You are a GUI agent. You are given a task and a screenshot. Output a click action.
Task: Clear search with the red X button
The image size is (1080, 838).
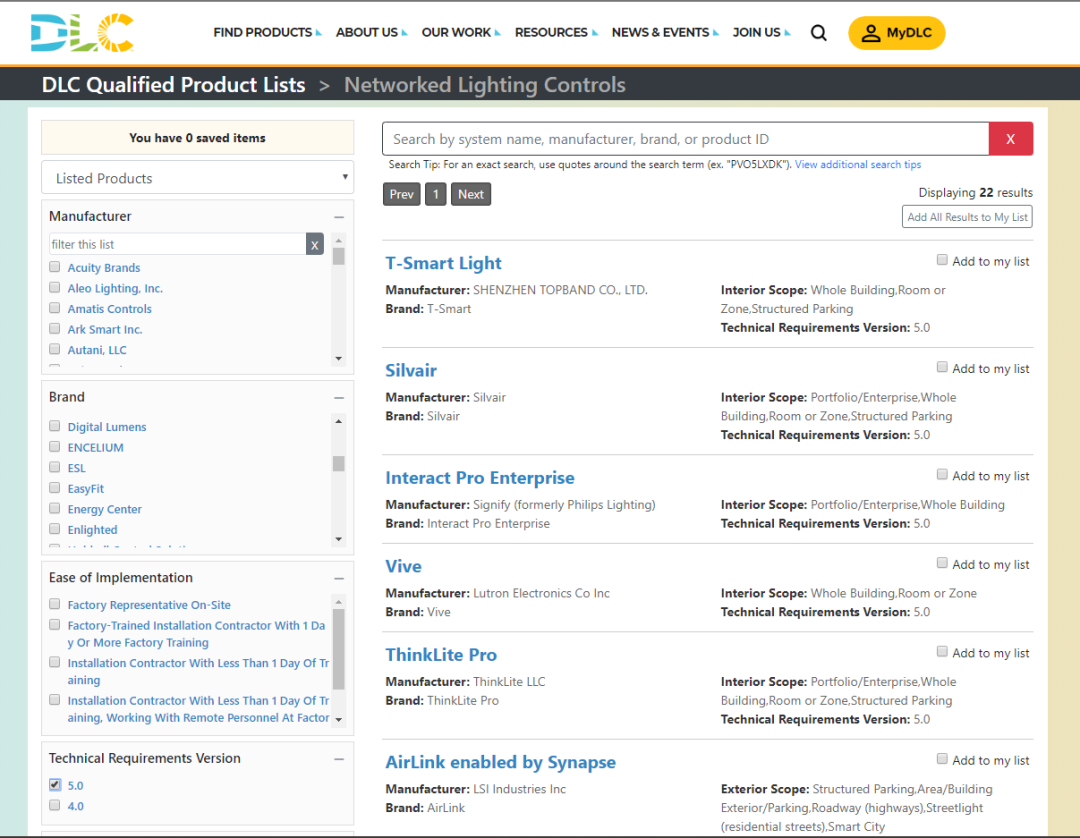[1010, 139]
